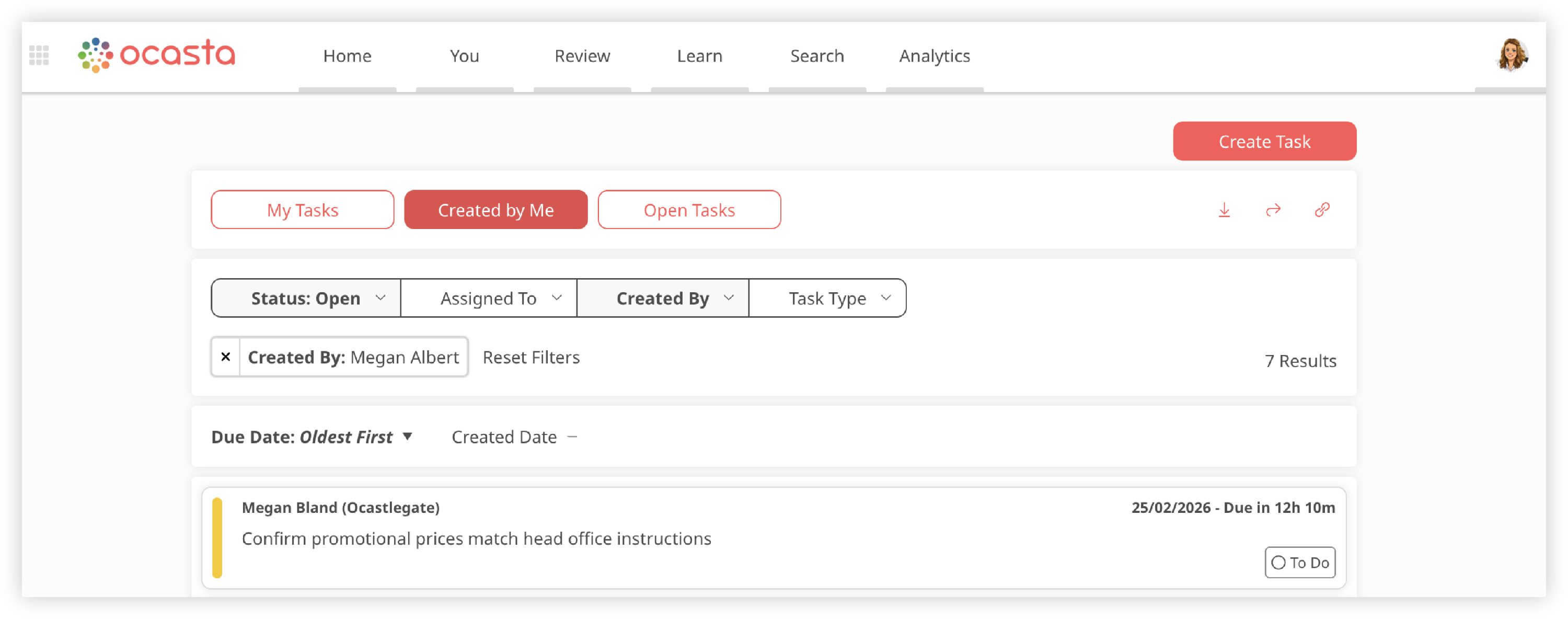The width and height of the screenshot is (1568, 619).
Task: Open the Created By dropdown
Action: click(x=663, y=298)
